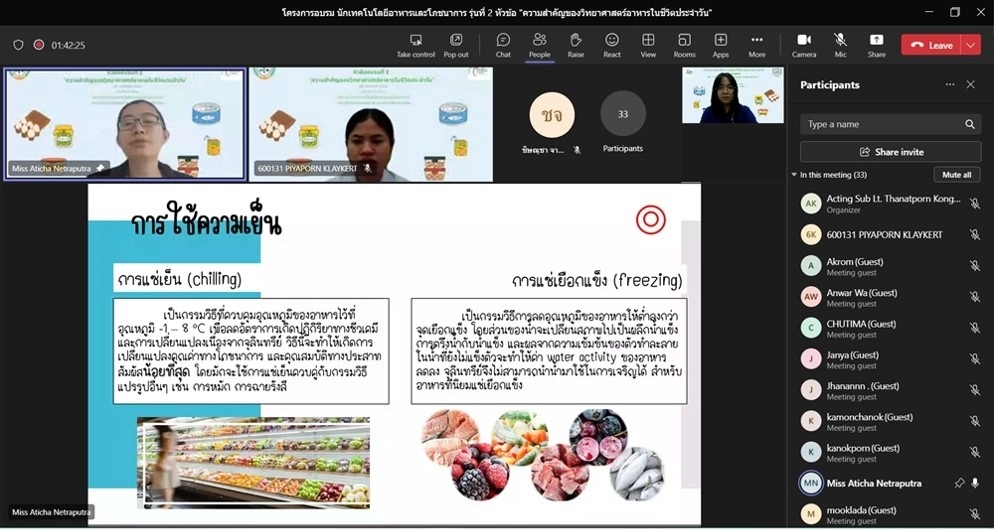Mute all participants
The height and width of the screenshot is (529, 994).
point(957,174)
